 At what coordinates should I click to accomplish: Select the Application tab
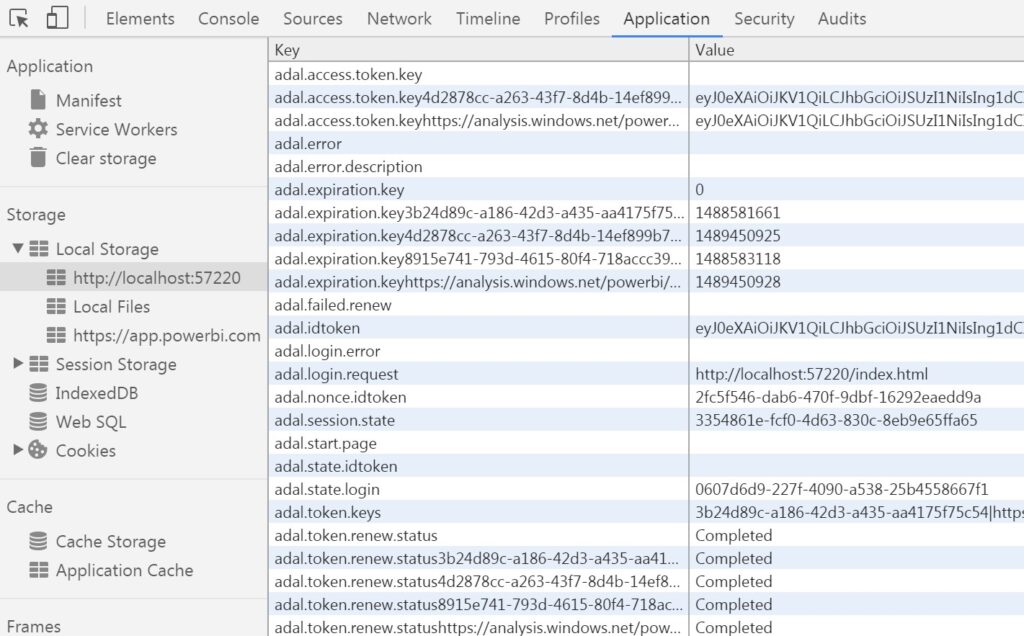(666, 18)
